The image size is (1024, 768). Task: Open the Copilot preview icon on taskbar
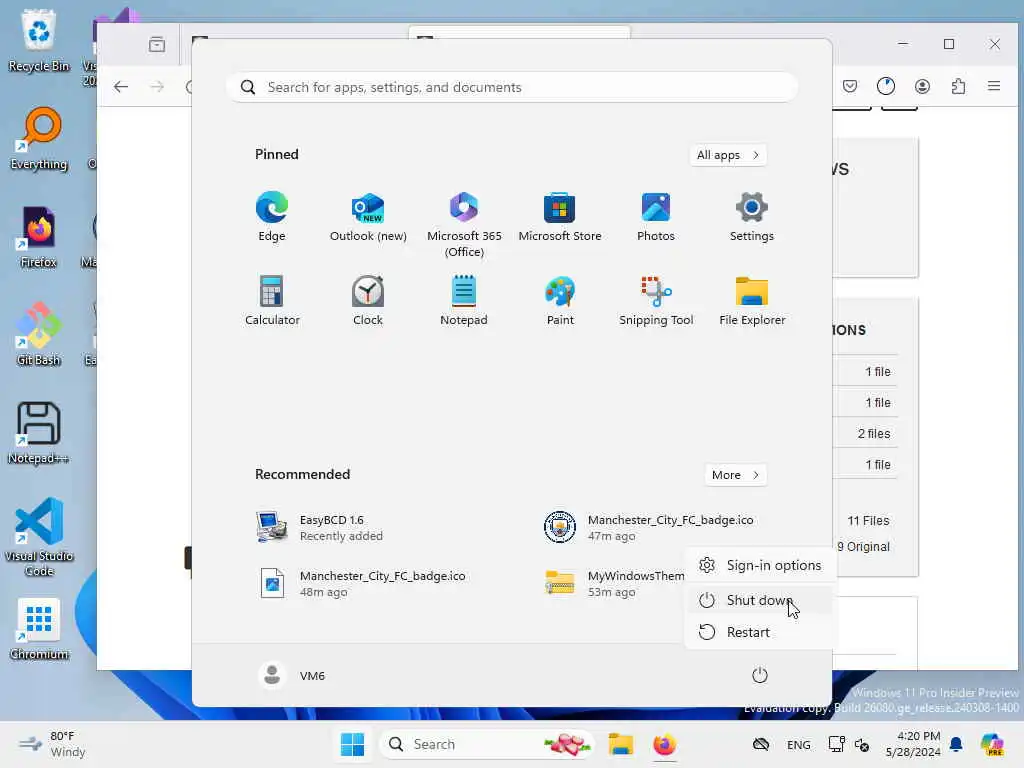(992, 744)
